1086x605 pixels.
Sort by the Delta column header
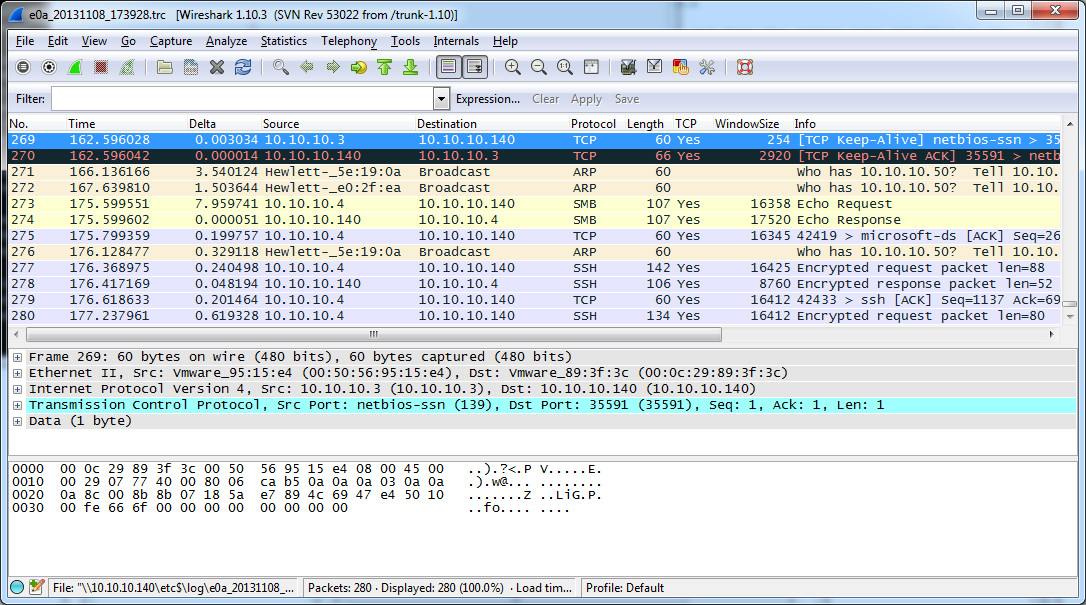[223, 124]
